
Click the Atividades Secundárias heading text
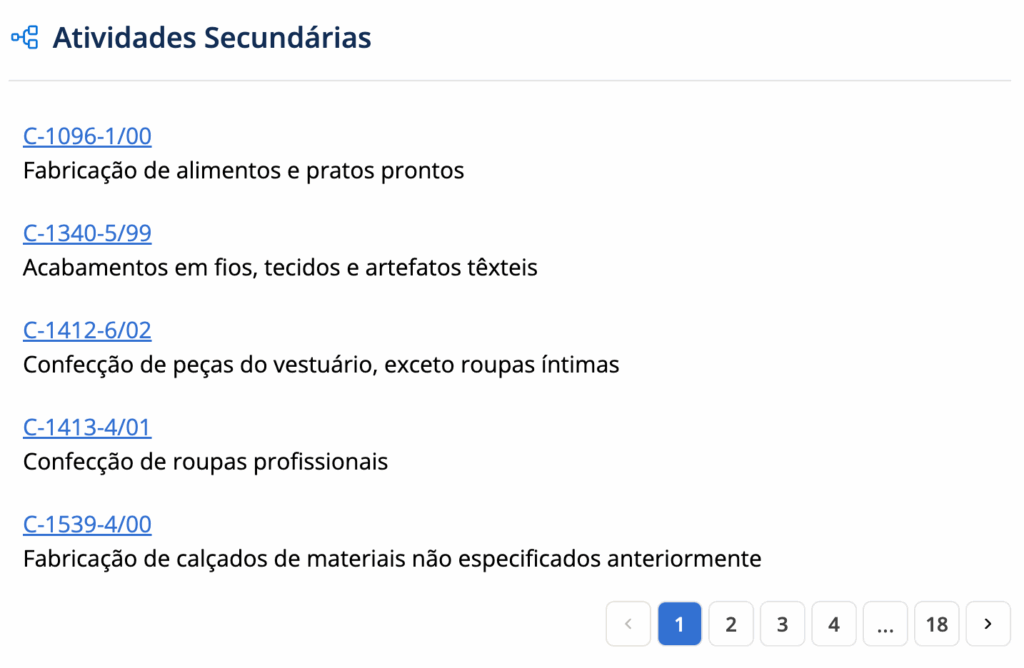(211, 38)
